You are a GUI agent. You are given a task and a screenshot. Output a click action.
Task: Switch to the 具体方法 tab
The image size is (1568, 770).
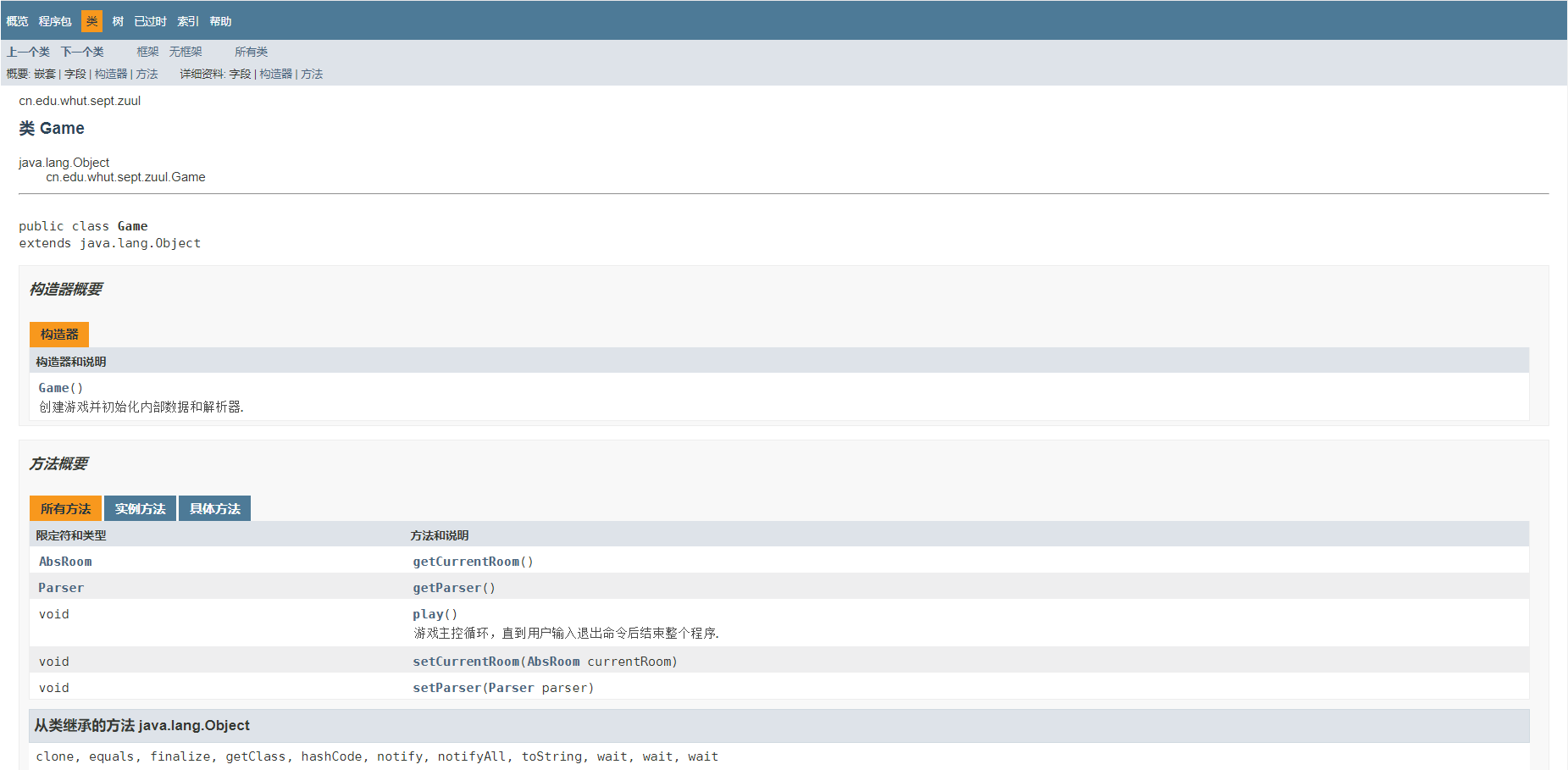[x=215, y=508]
